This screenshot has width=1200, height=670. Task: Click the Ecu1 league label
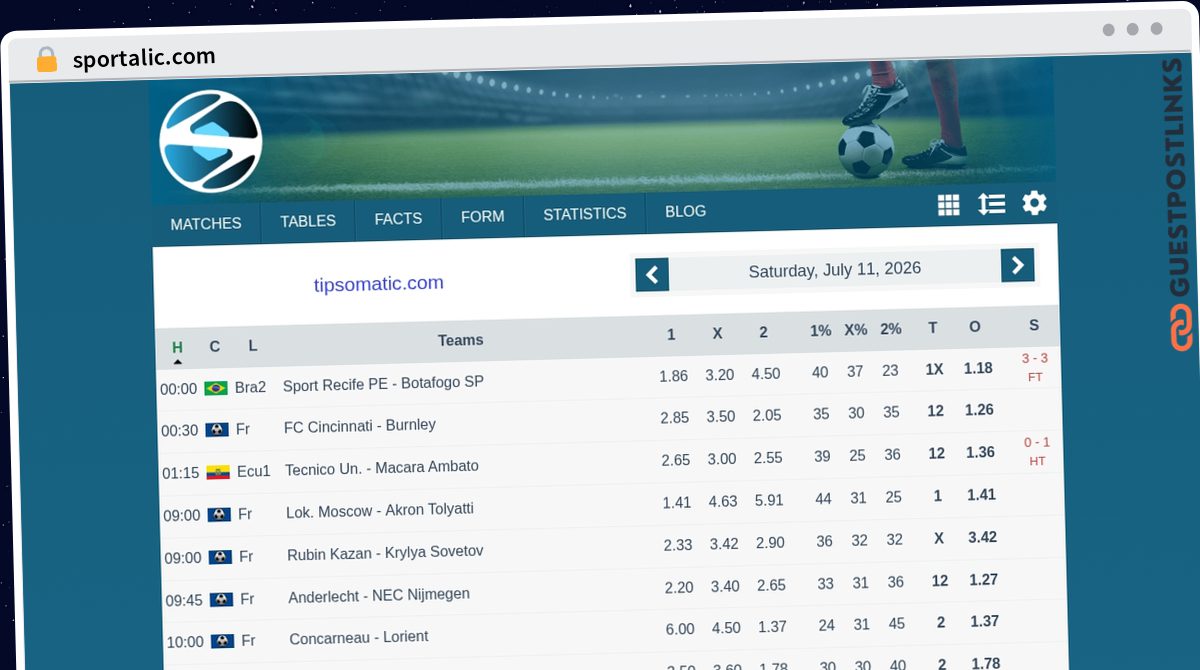coord(254,471)
